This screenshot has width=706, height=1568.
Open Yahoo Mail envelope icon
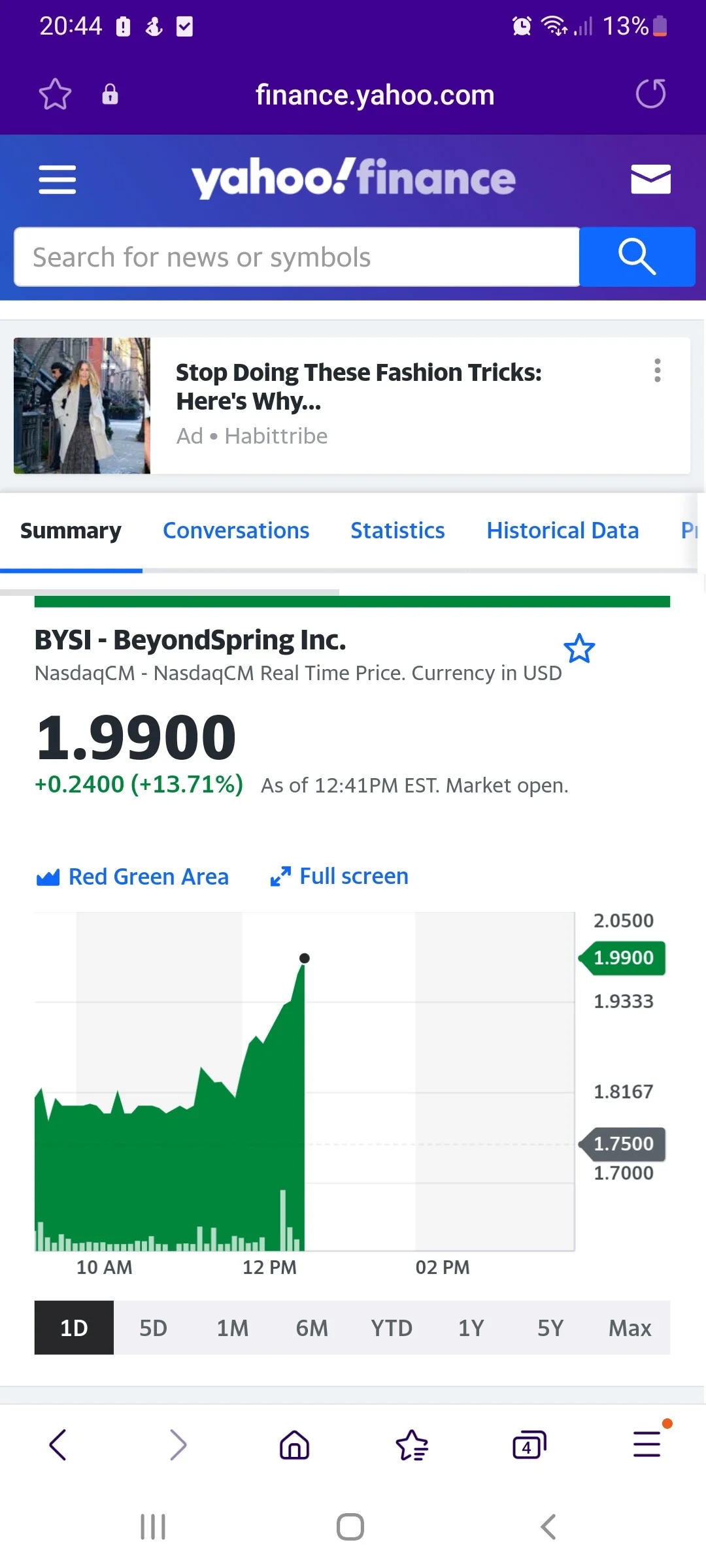pos(650,179)
